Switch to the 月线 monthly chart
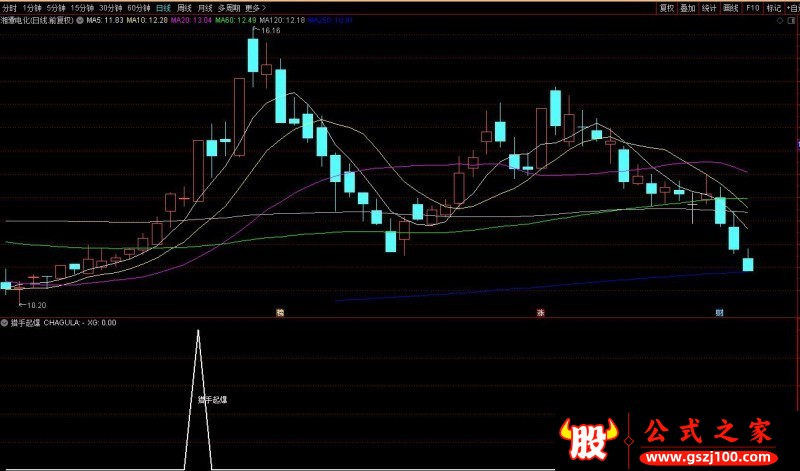Image resolution: width=800 pixels, height=471 pixels. (x=205, y=8)
